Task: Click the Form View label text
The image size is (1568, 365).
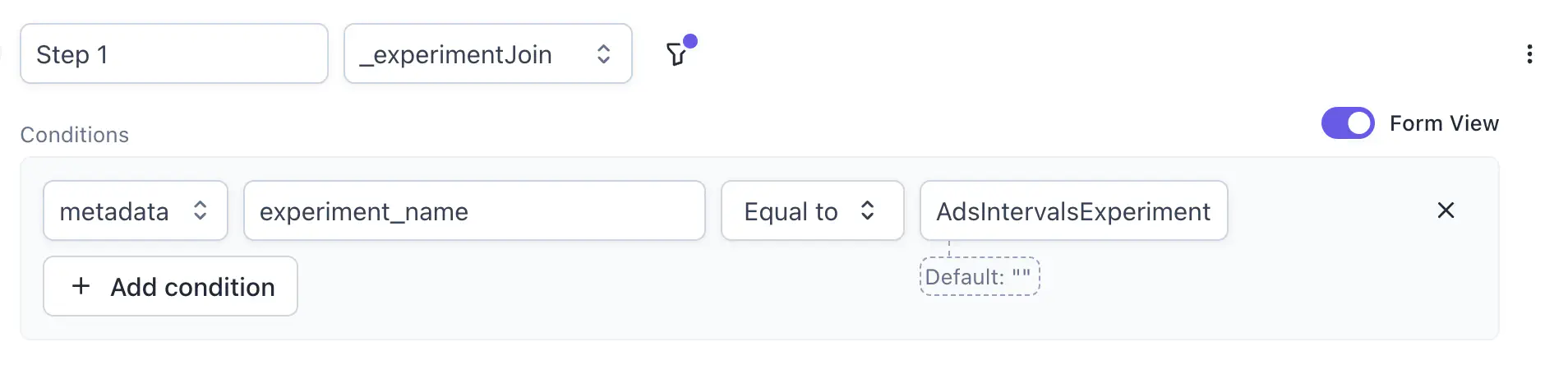Action: click(x=1444, y=123)
